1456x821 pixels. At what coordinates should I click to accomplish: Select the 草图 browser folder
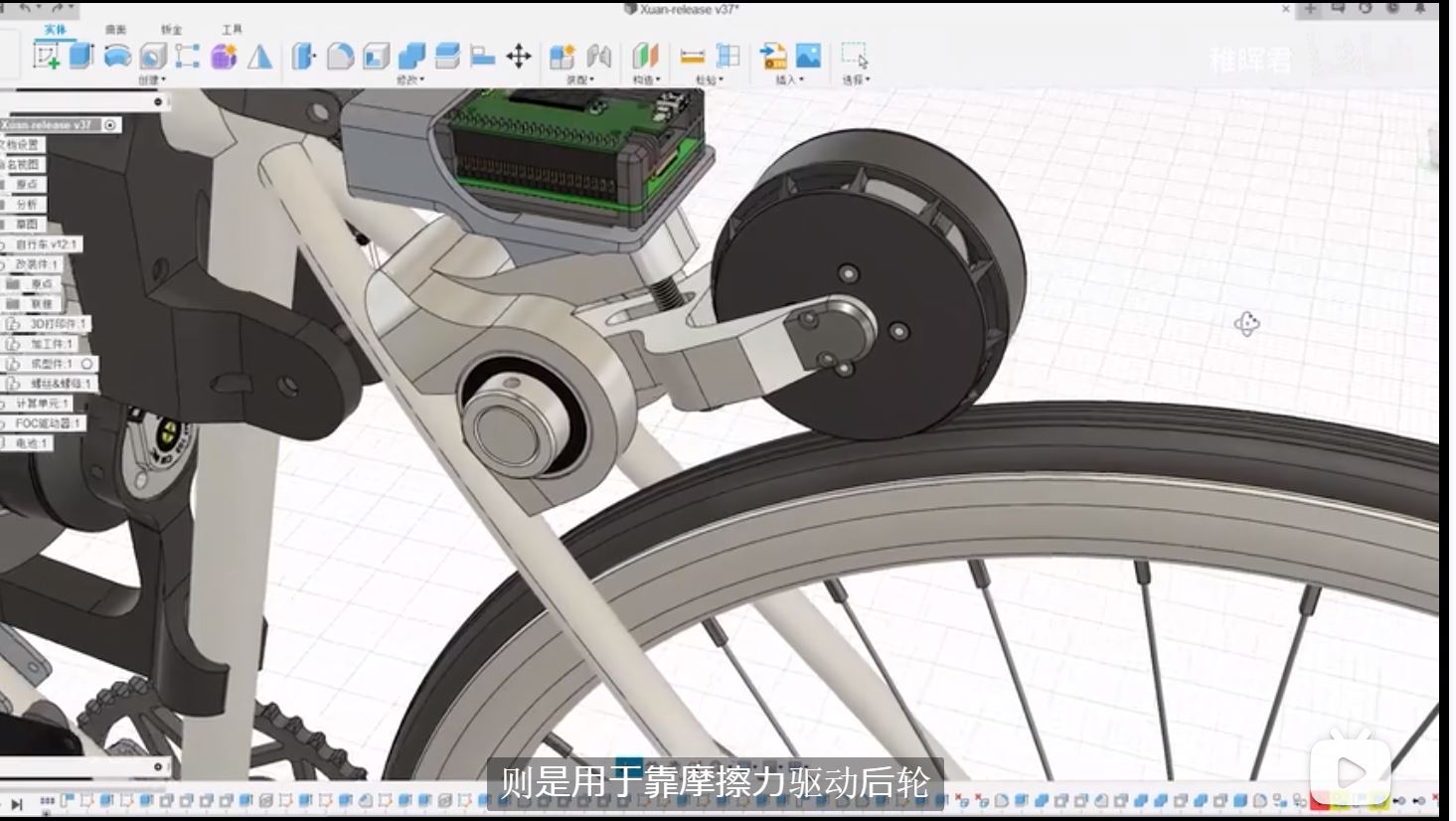pos(26,225)
